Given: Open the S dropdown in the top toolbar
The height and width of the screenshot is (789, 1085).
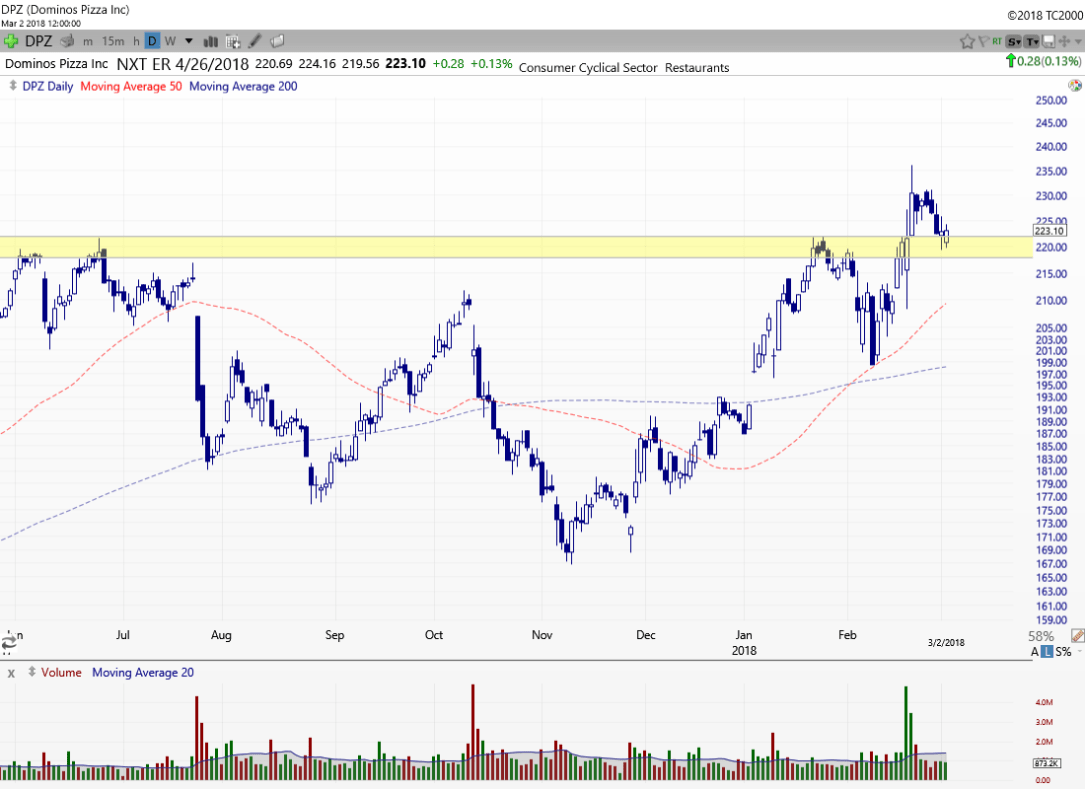Looking at the screenshot, I should (x=1014, y=41).
